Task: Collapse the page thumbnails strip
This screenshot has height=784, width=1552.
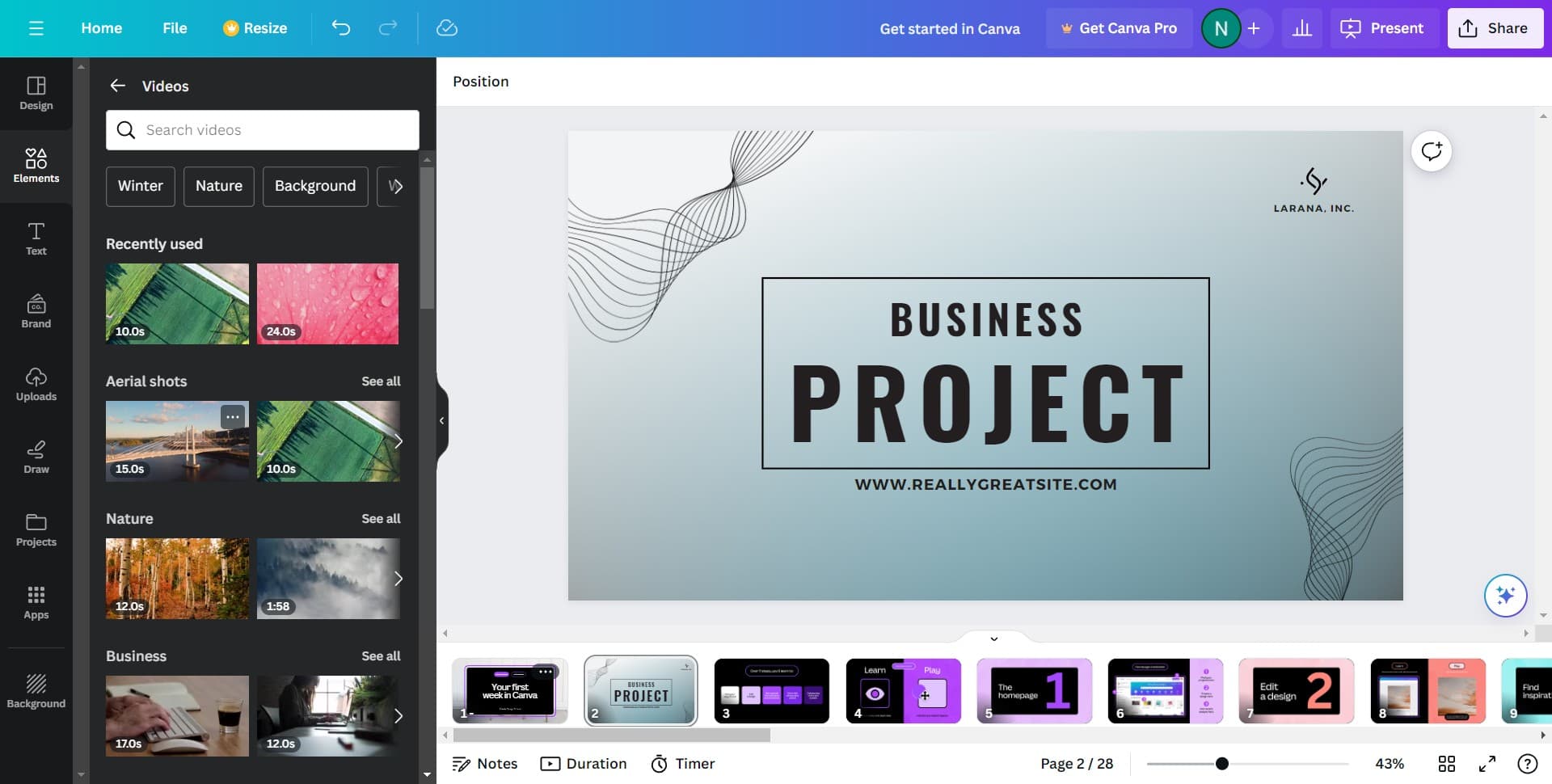Action: tap(993, 639)
